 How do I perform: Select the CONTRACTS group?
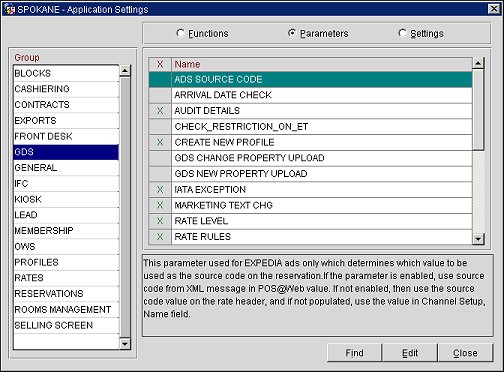point(66,105)
